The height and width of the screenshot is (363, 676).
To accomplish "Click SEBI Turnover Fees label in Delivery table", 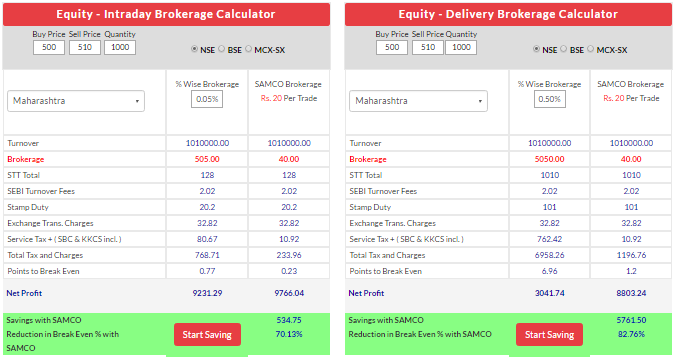I will click(383, 191).
